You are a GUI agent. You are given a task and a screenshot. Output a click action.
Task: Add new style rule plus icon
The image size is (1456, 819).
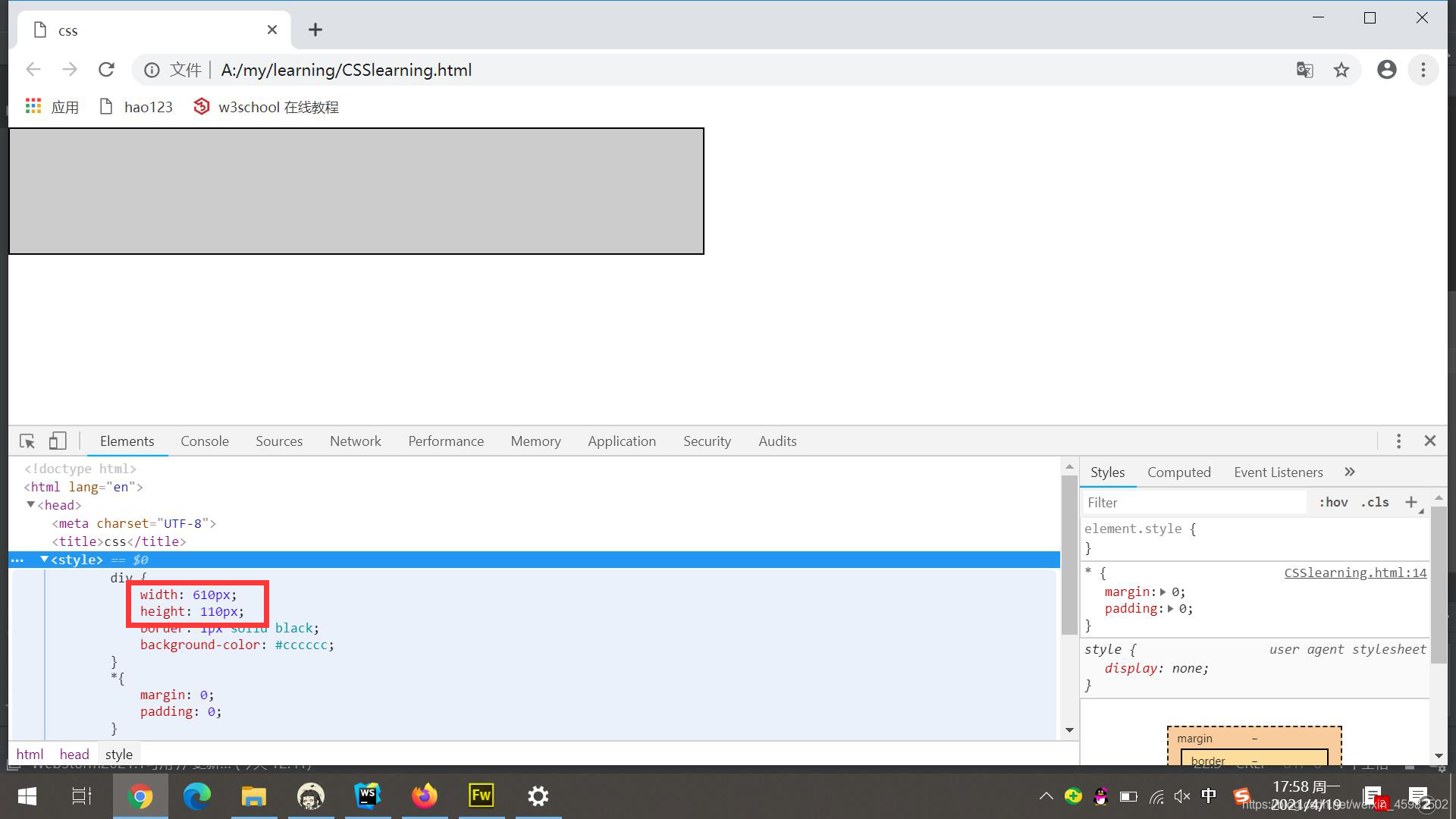[1411, 502]
